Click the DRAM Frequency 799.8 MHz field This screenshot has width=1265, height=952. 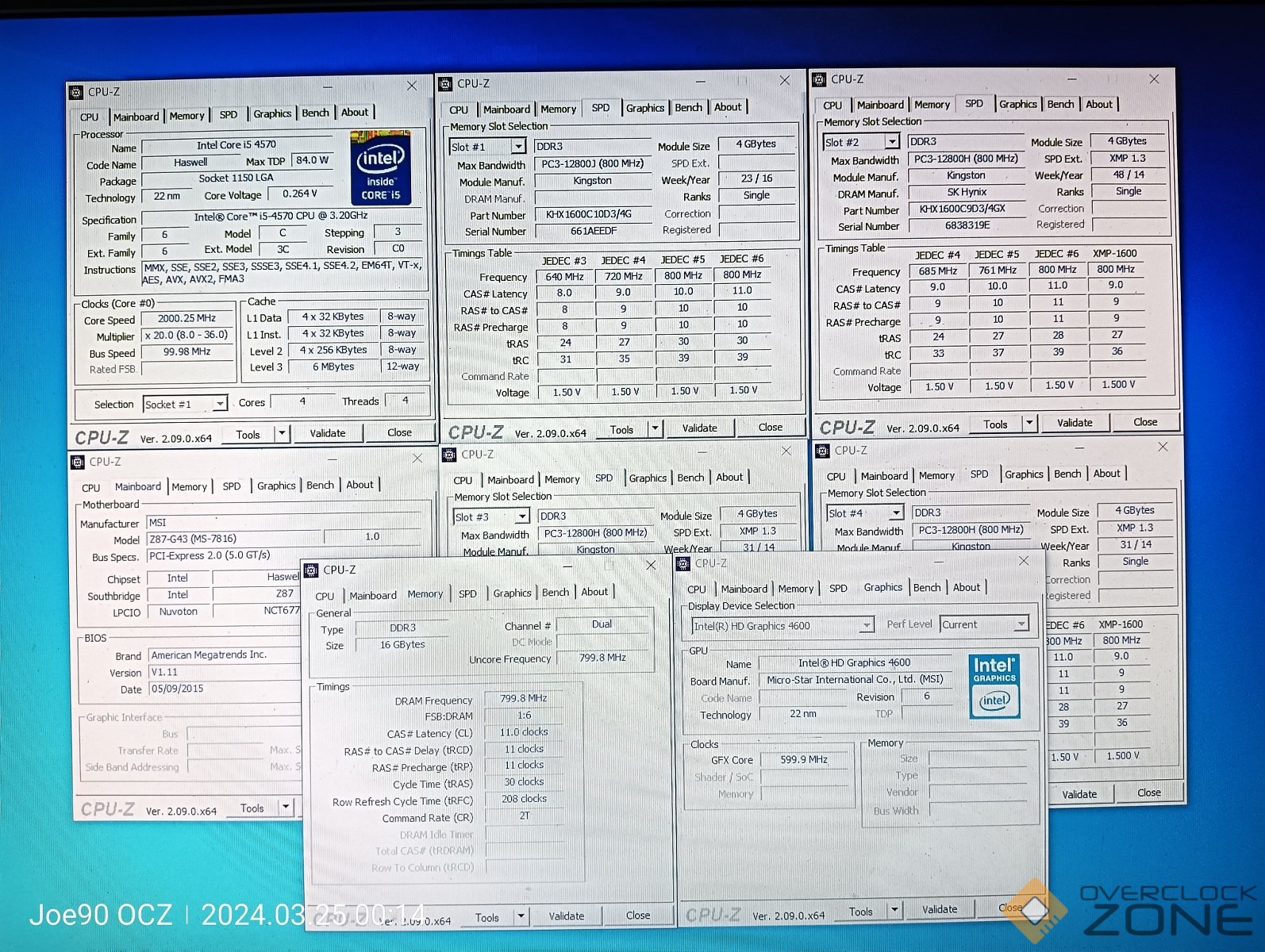tap(524, 698)
